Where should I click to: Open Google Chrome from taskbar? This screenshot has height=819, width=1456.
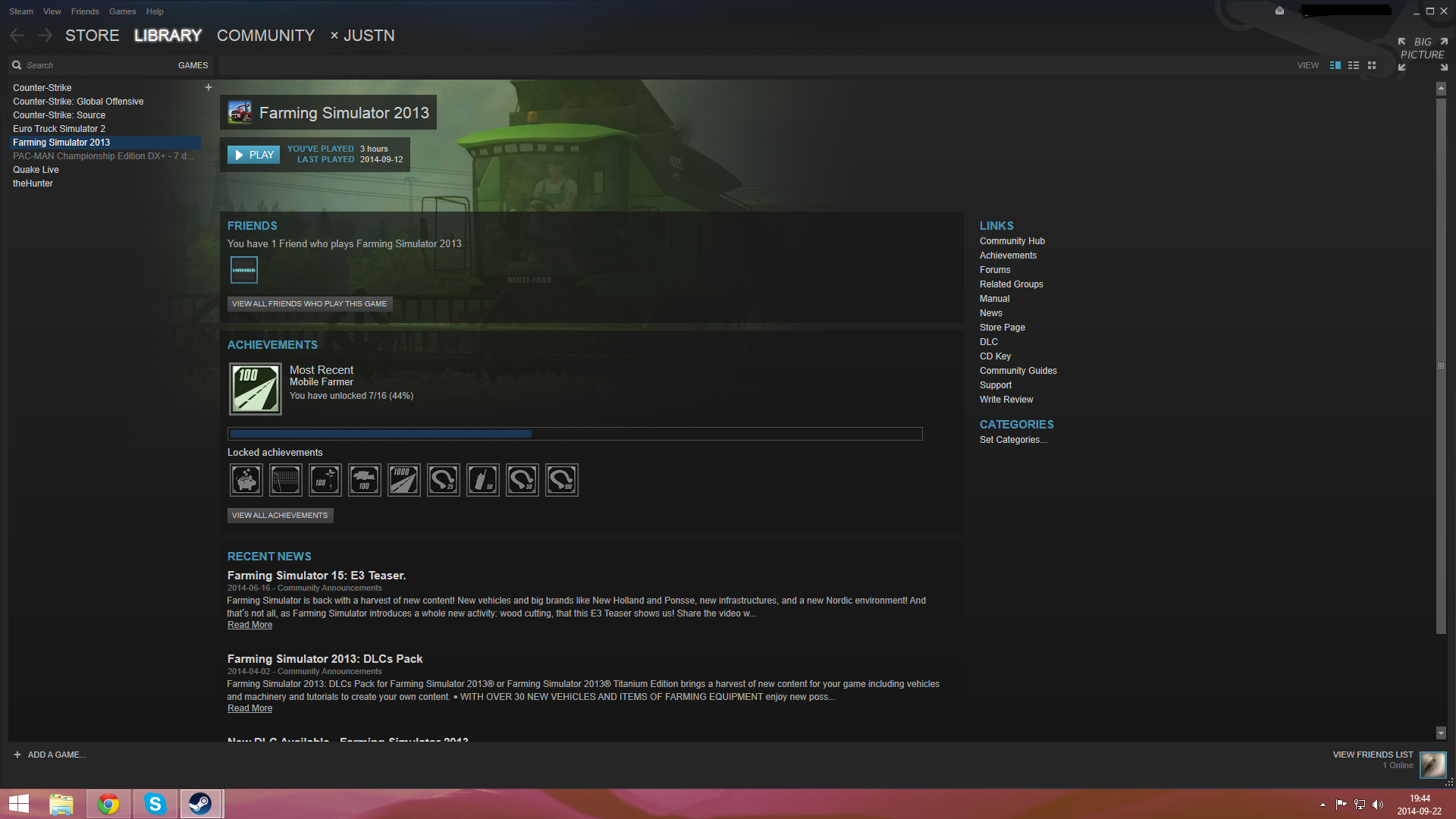tap(108, 804)
